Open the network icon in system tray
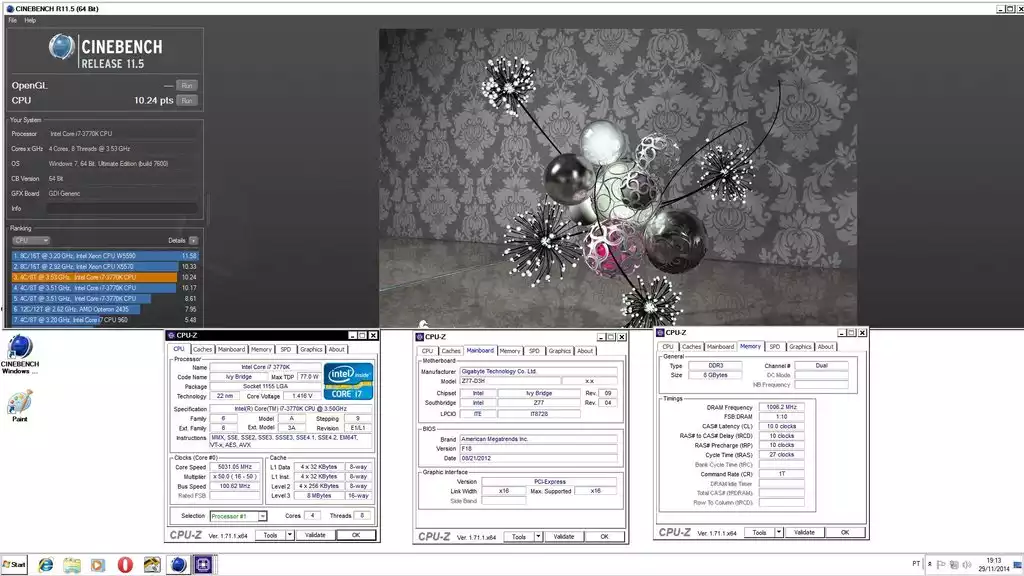 (953, 564)
